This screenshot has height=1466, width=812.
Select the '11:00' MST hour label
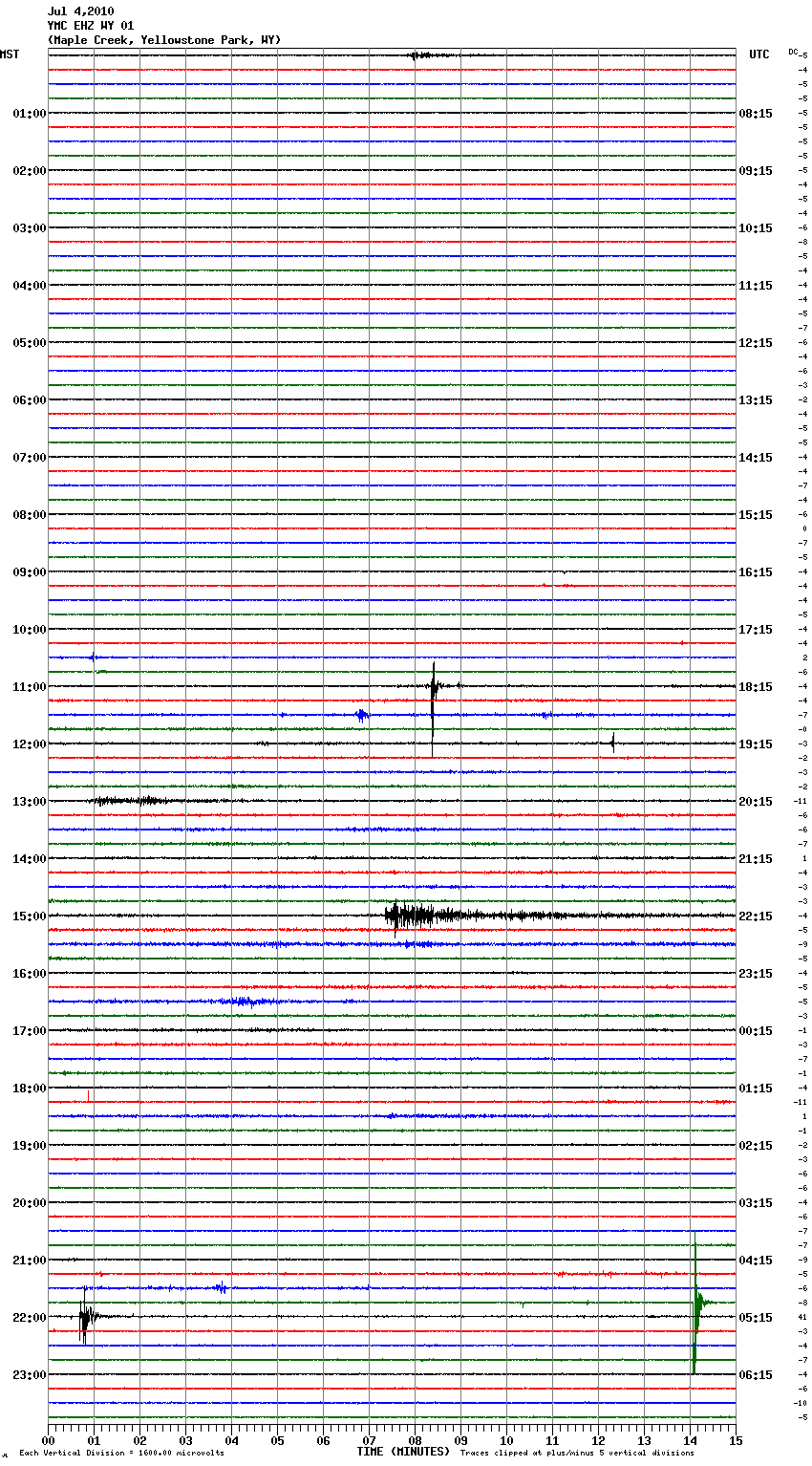click(29, 687)
